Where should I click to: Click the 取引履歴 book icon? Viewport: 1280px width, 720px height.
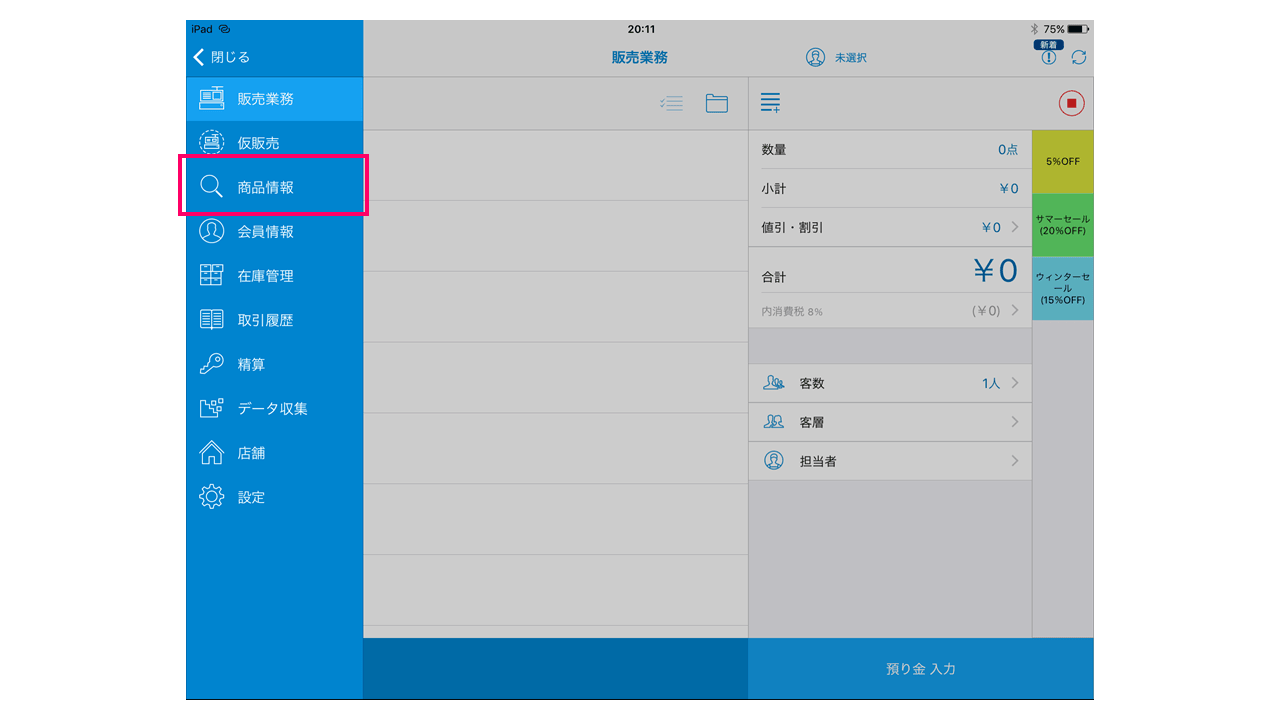[211, 320]
